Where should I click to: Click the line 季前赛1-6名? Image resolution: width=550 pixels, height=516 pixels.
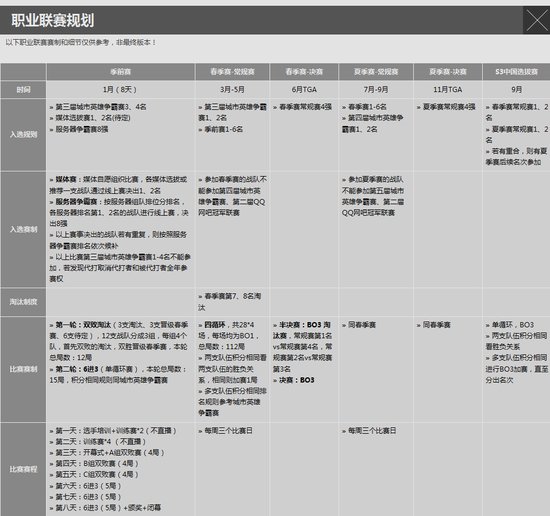click(221, 129)
